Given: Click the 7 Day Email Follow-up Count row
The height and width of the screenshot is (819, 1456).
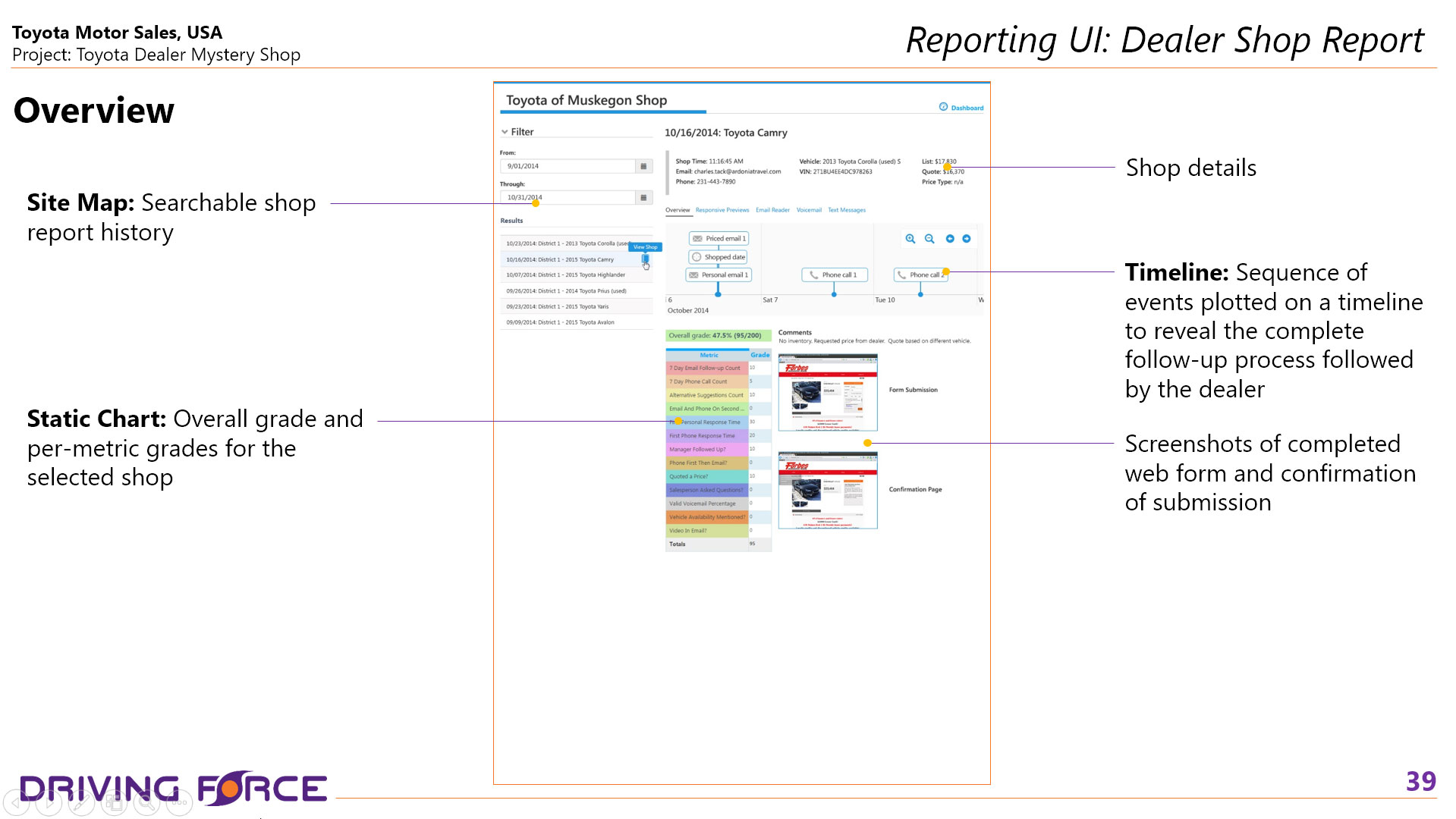Looking at the screenshot, I should [x=718, y=368].
